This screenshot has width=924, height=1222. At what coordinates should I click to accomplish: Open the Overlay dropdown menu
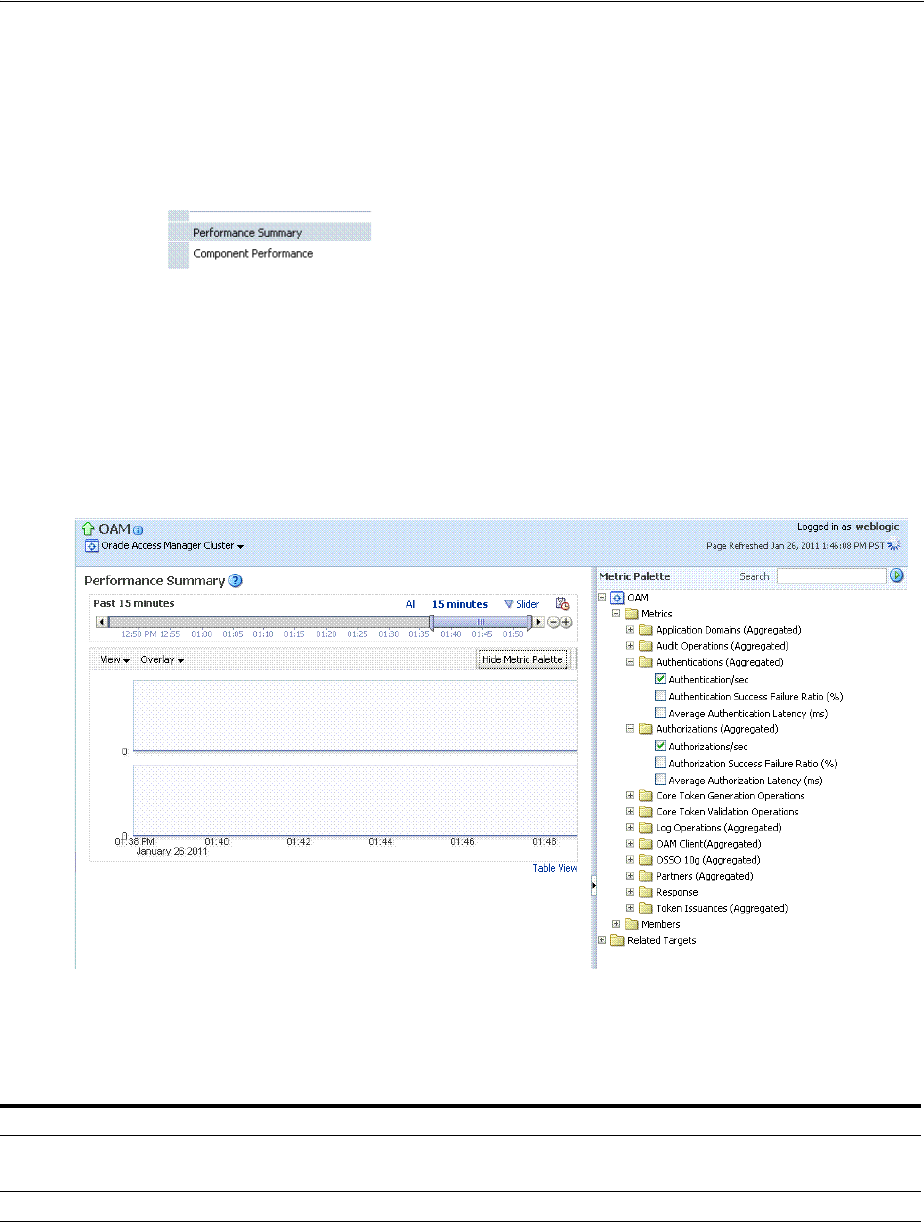pyautogui.click(x=162, y=660)
